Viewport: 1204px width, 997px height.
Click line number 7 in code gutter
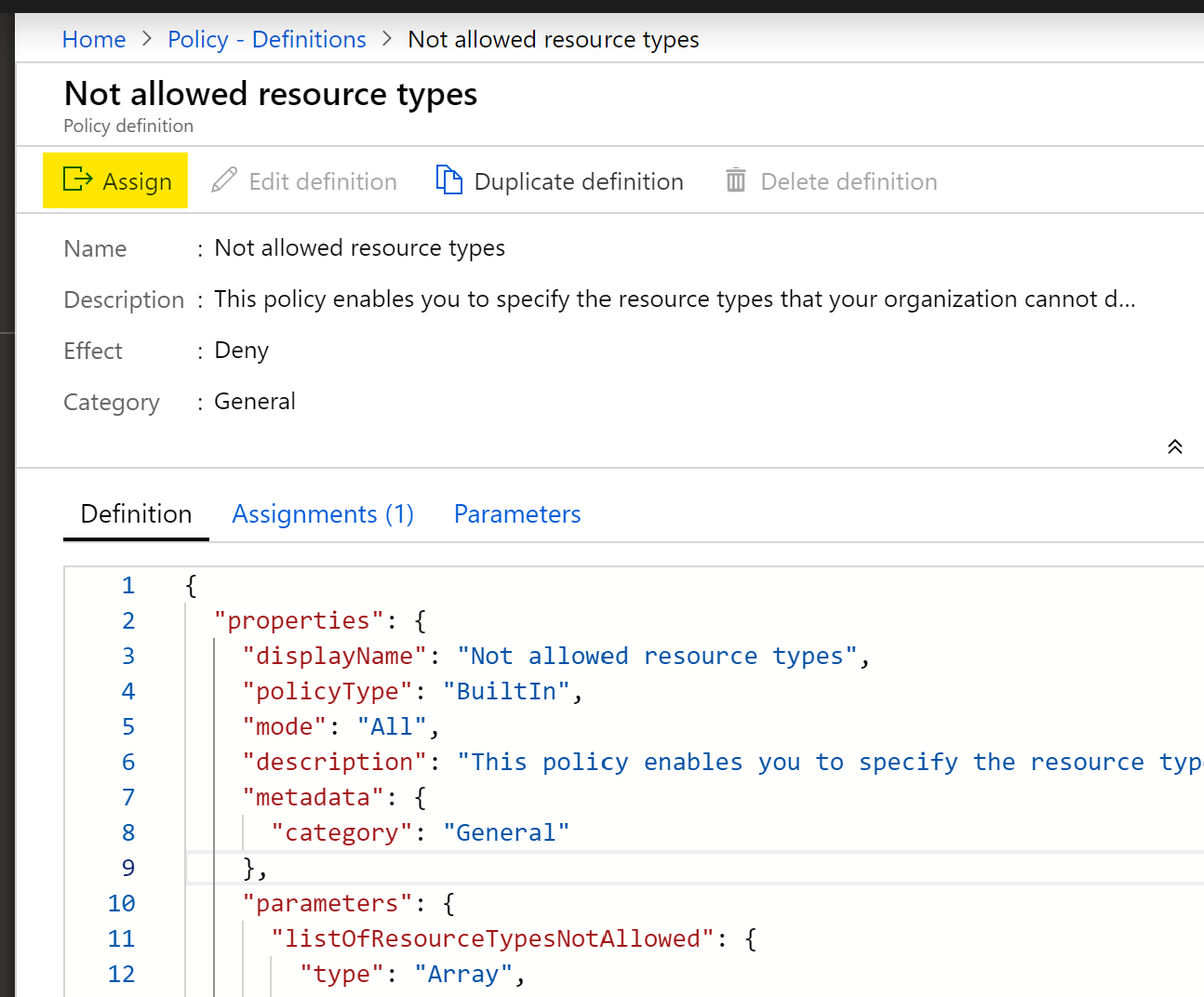(x=128, y=798)
